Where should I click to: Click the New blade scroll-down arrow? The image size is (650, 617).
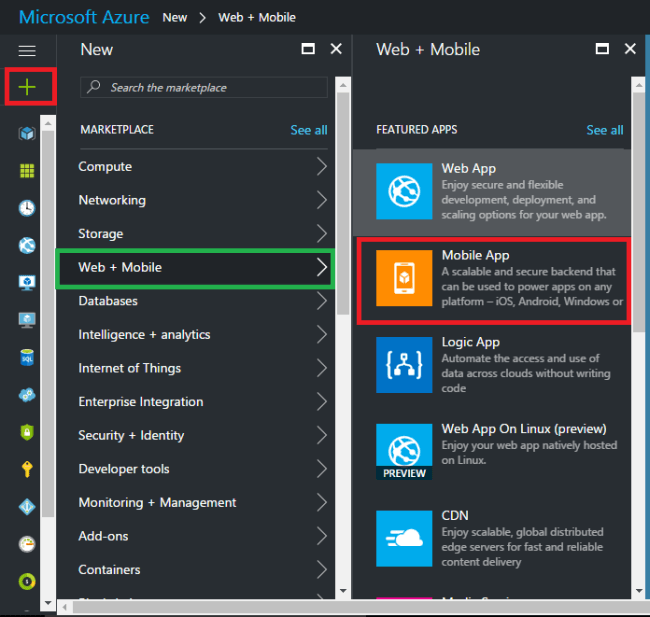(343, 590)
